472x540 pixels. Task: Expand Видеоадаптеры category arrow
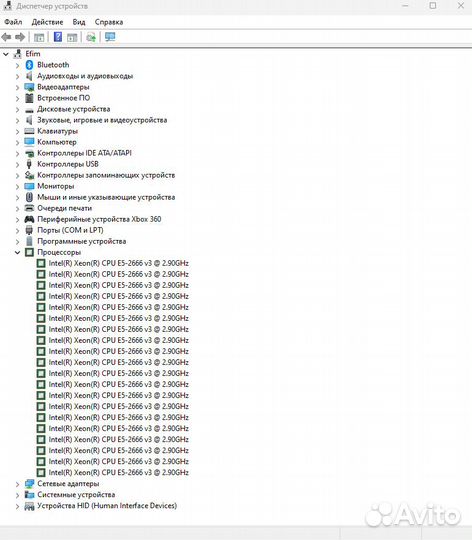18,87
